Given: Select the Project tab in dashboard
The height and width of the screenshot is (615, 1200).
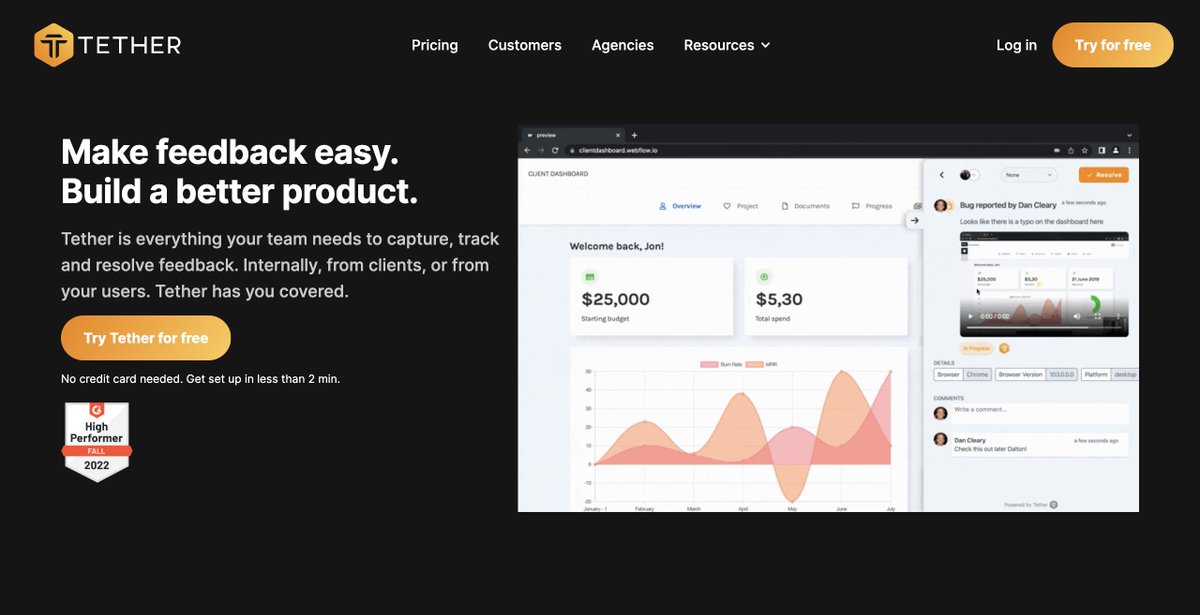Looking at the screenshot, I should pos(741,206).
